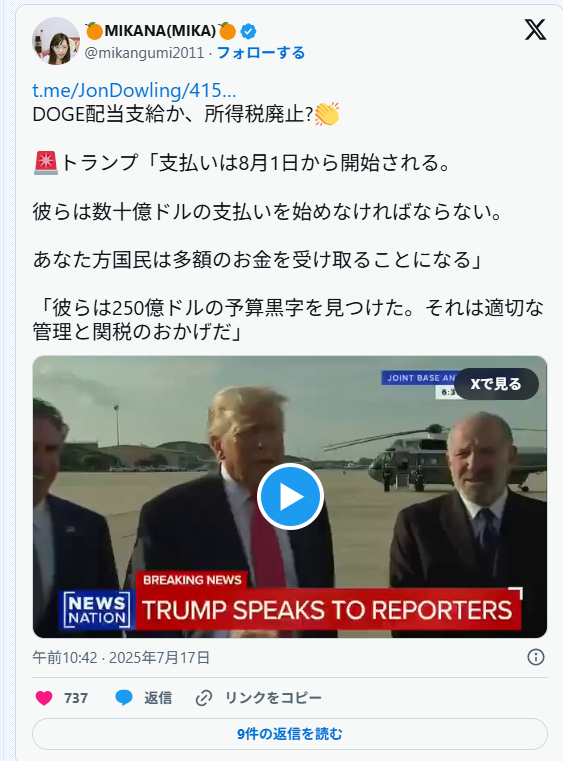The image size is (563, 761).
Task: Click the 返信 reply label
Action: click(x=158, y=698)
